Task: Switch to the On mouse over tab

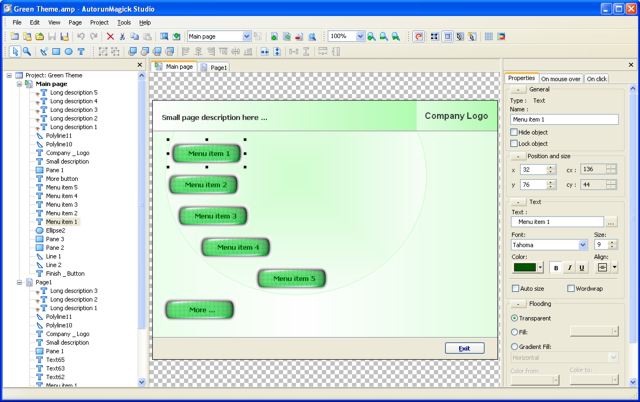Action: 560,79
